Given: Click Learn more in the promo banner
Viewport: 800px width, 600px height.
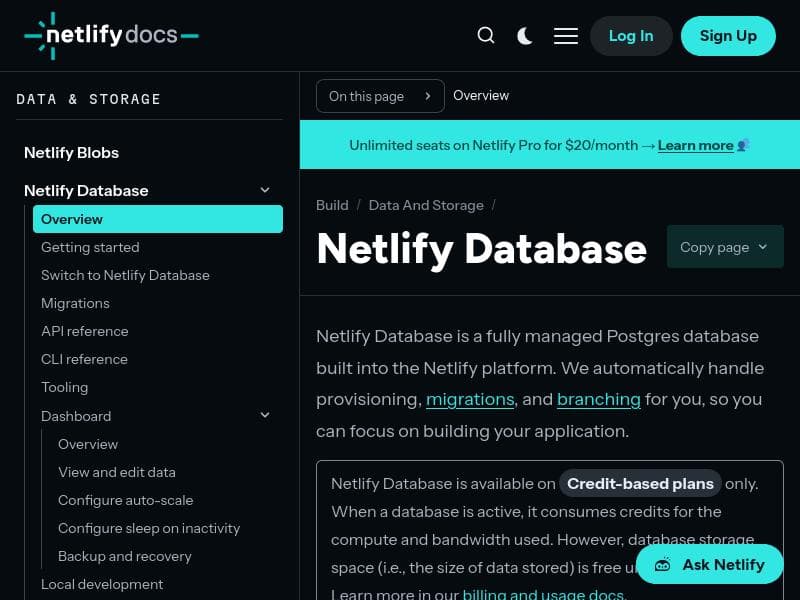Looking at the screenshot, I should tap(696, 145).
